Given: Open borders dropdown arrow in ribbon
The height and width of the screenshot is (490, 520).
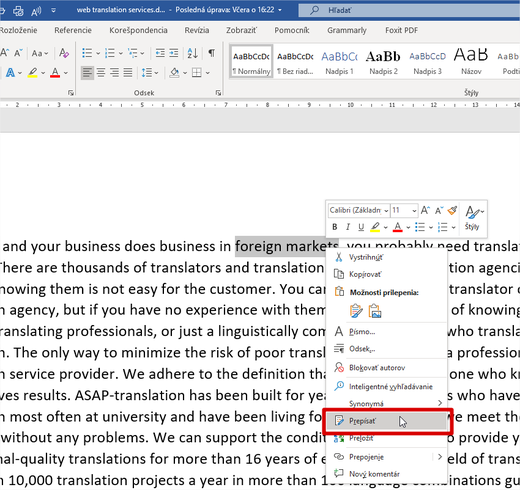Looking at the screenshot, I should [x=207, y=73].
